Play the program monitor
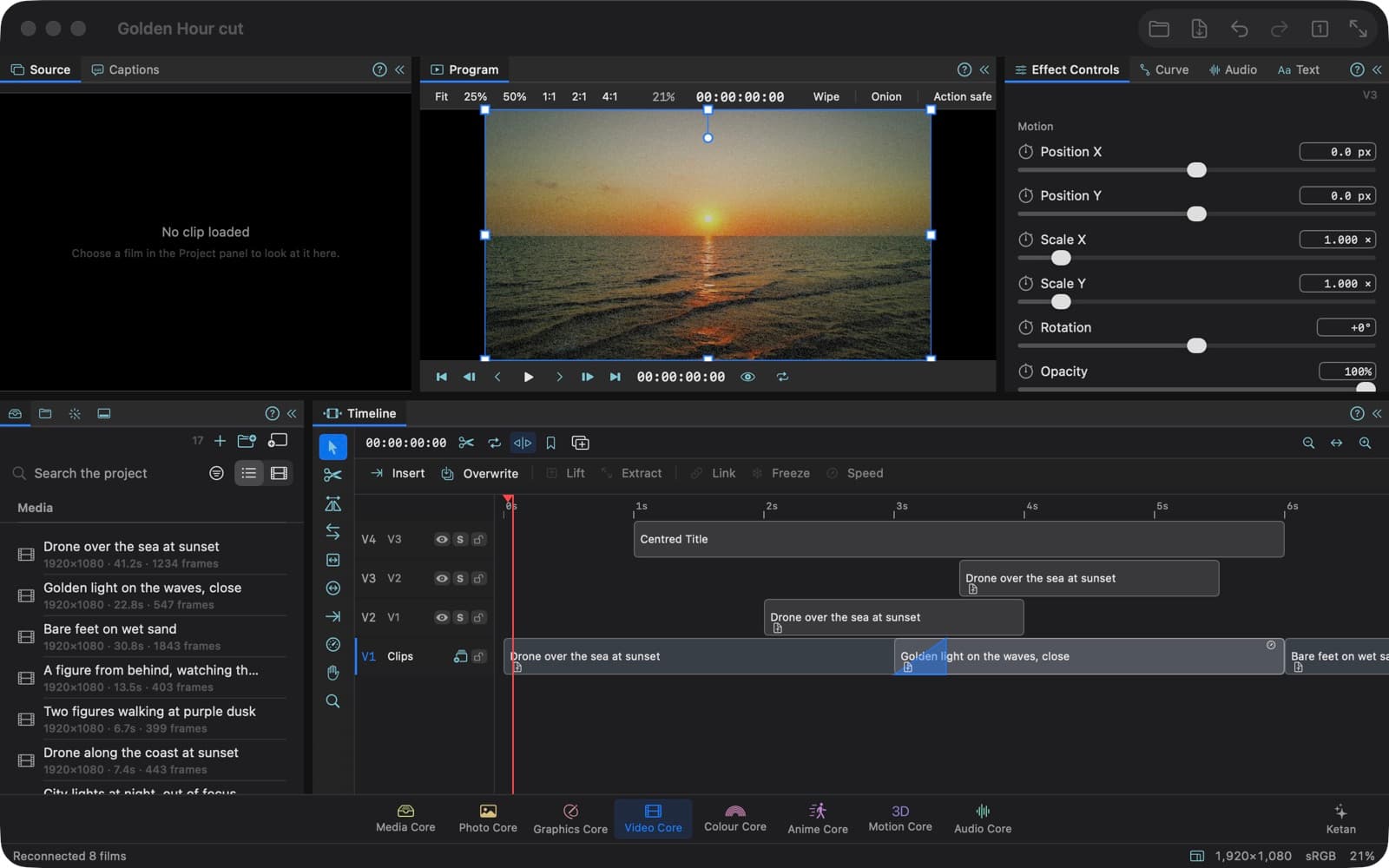This screenshot has height=868, width=1389. (x=528, y=377)
